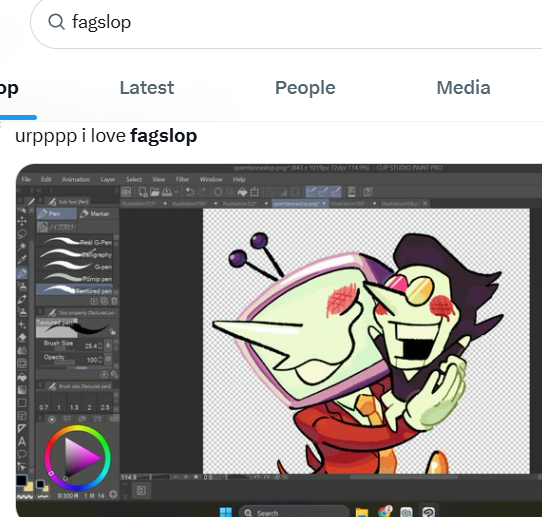The height and width of the screenshot is (517, 542).
Task: Select the Auto select magic wand tool
Action: click(x=22, y=246)
